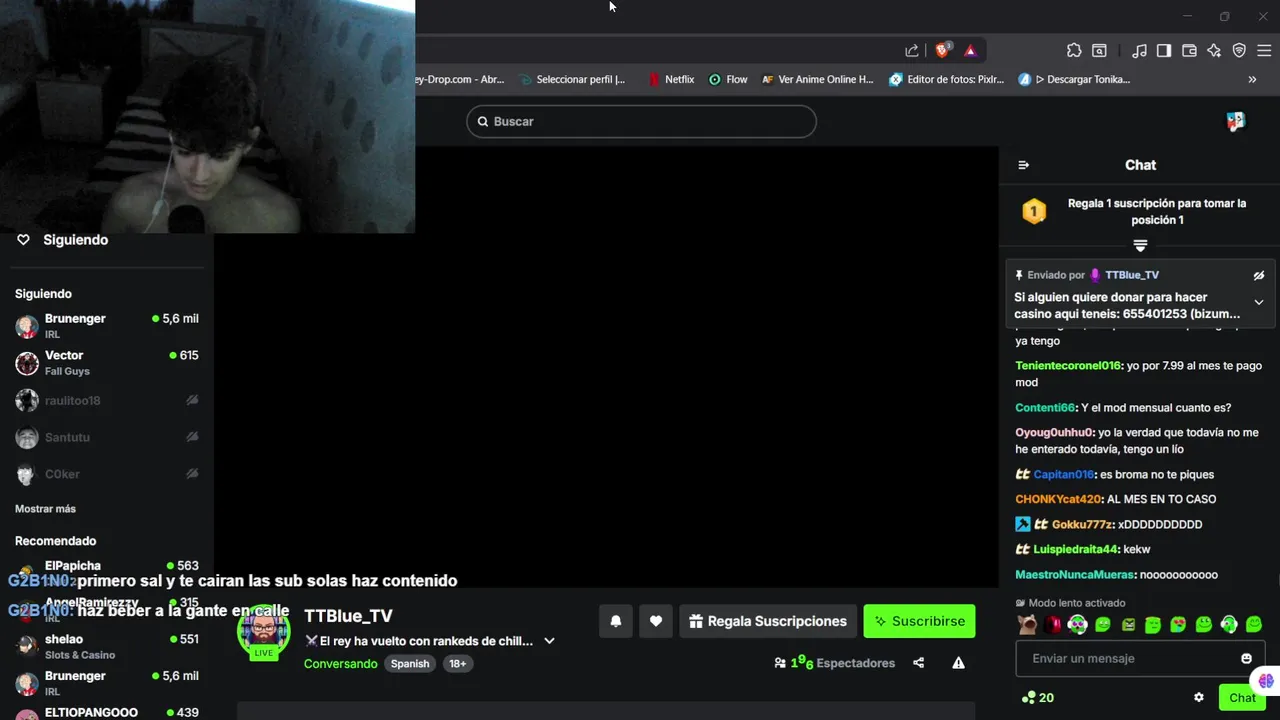The width and height of the screenshot is (1280, 720).
Task: Toggle the notification bell for TTBlue_TV
Action: (x=616, y=621)
